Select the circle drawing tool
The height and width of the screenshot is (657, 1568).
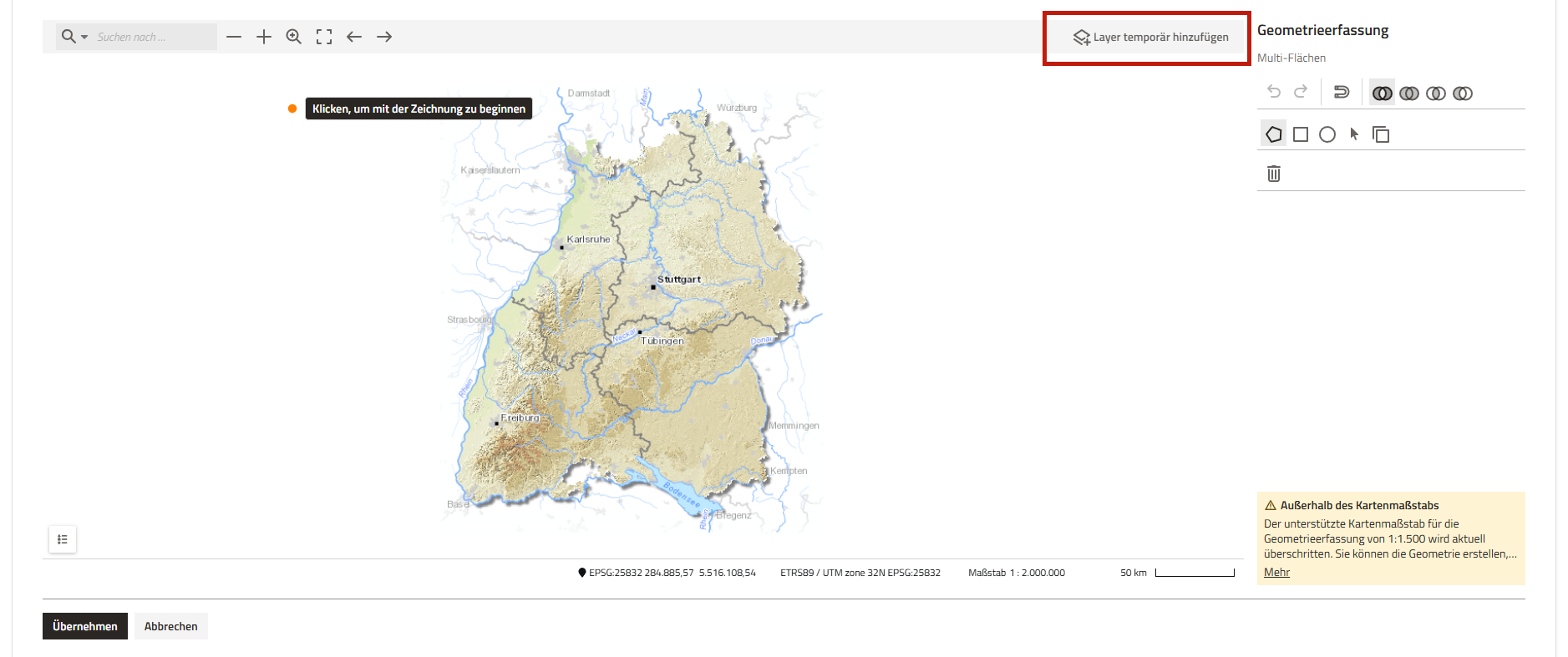point(1327,134)
